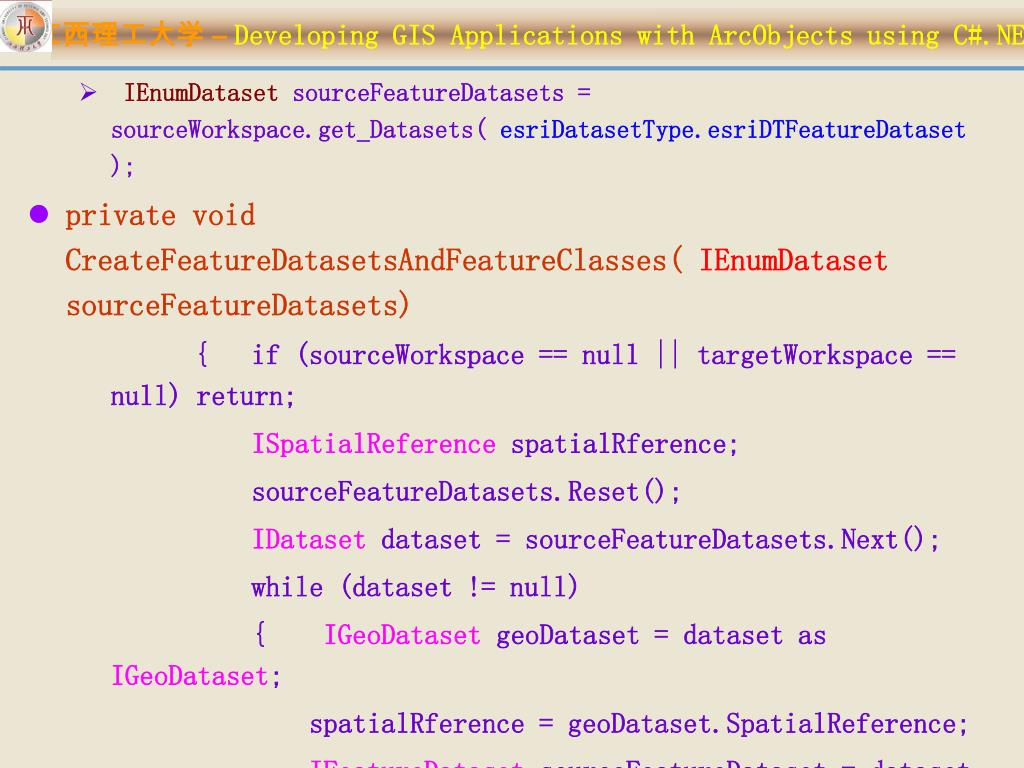
Task: Click 'spatialRference;' variable declaration
Action: 624,444
